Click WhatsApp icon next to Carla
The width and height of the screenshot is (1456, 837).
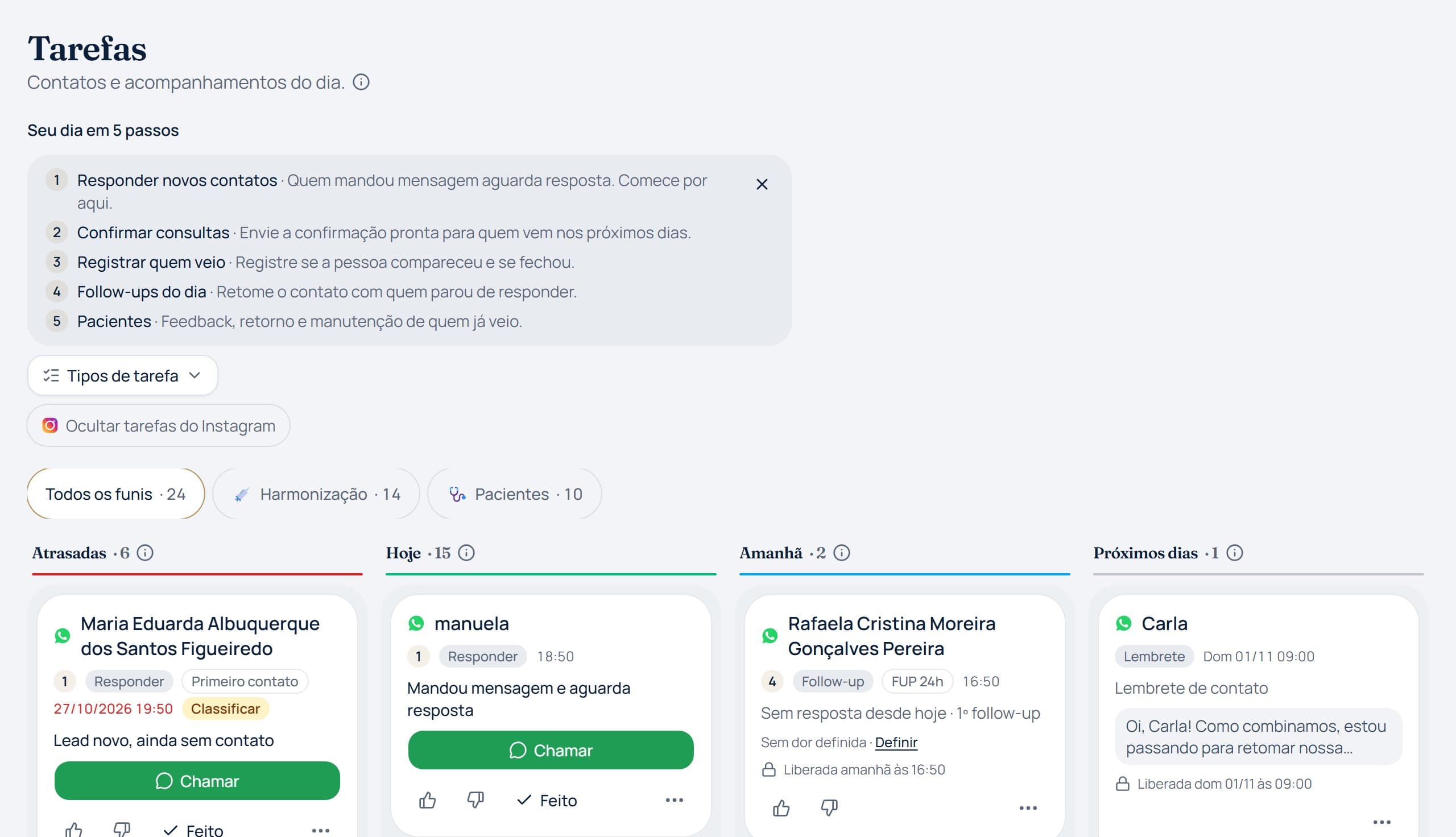point(1124,624)
